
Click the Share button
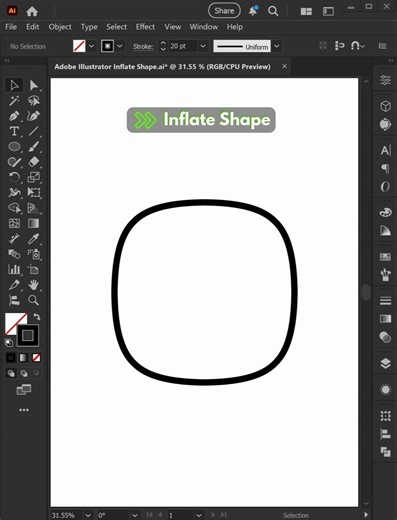point(224,11)
